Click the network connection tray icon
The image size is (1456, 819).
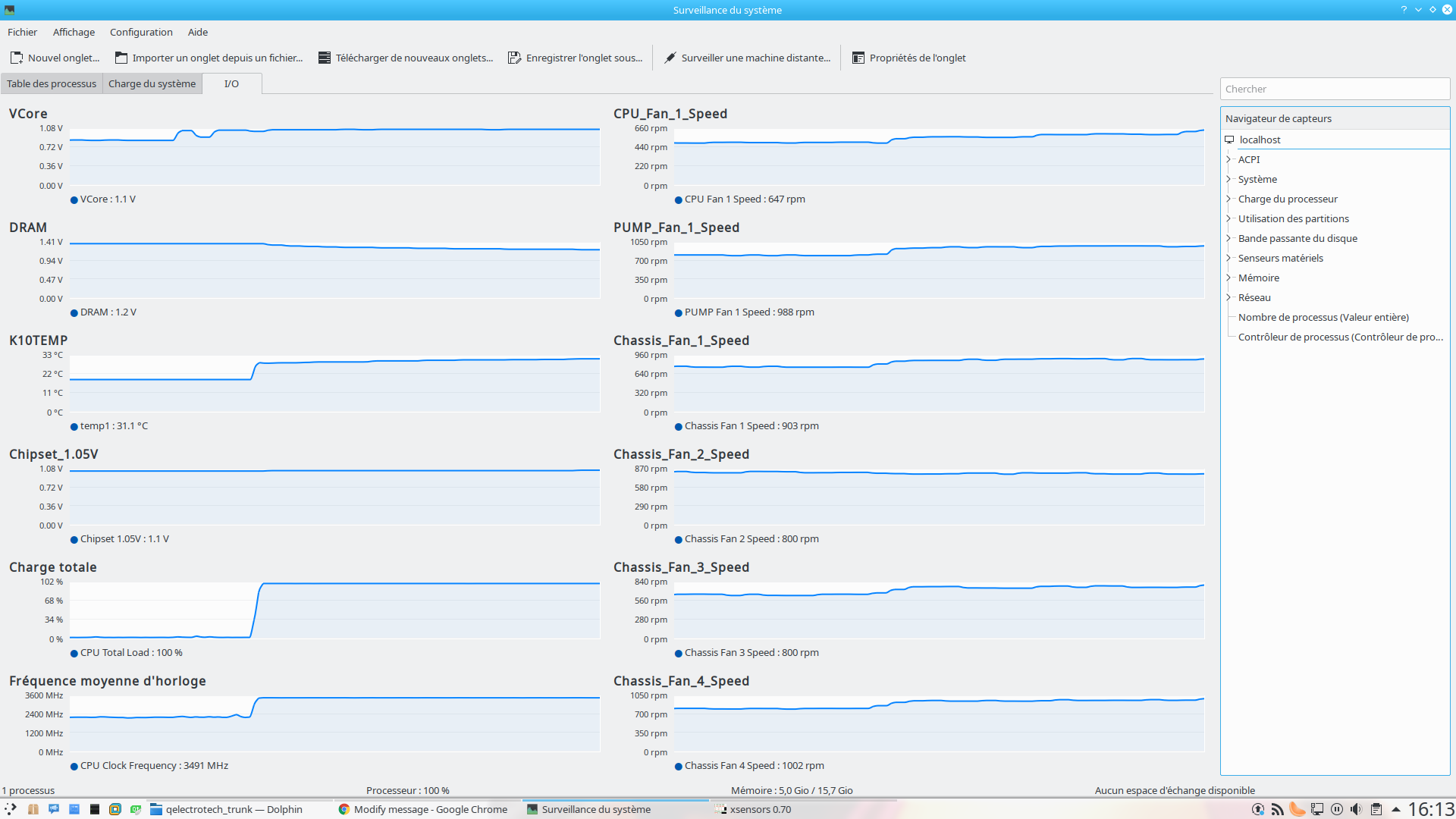(x=1317, y=809)
